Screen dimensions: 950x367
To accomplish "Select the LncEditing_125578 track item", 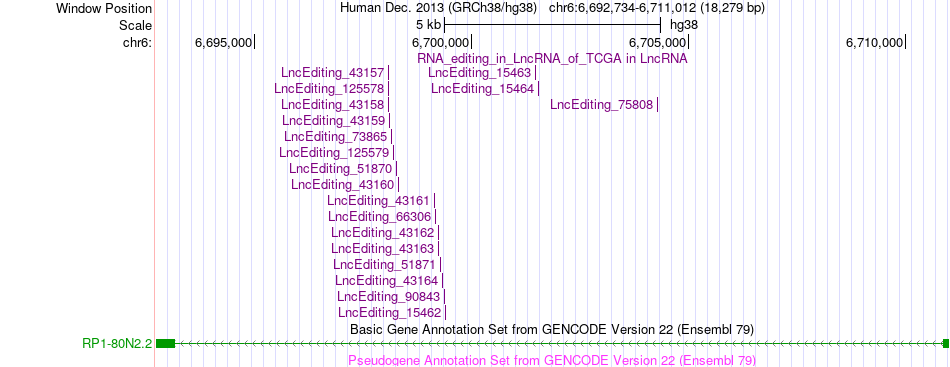I will (329, 89).
